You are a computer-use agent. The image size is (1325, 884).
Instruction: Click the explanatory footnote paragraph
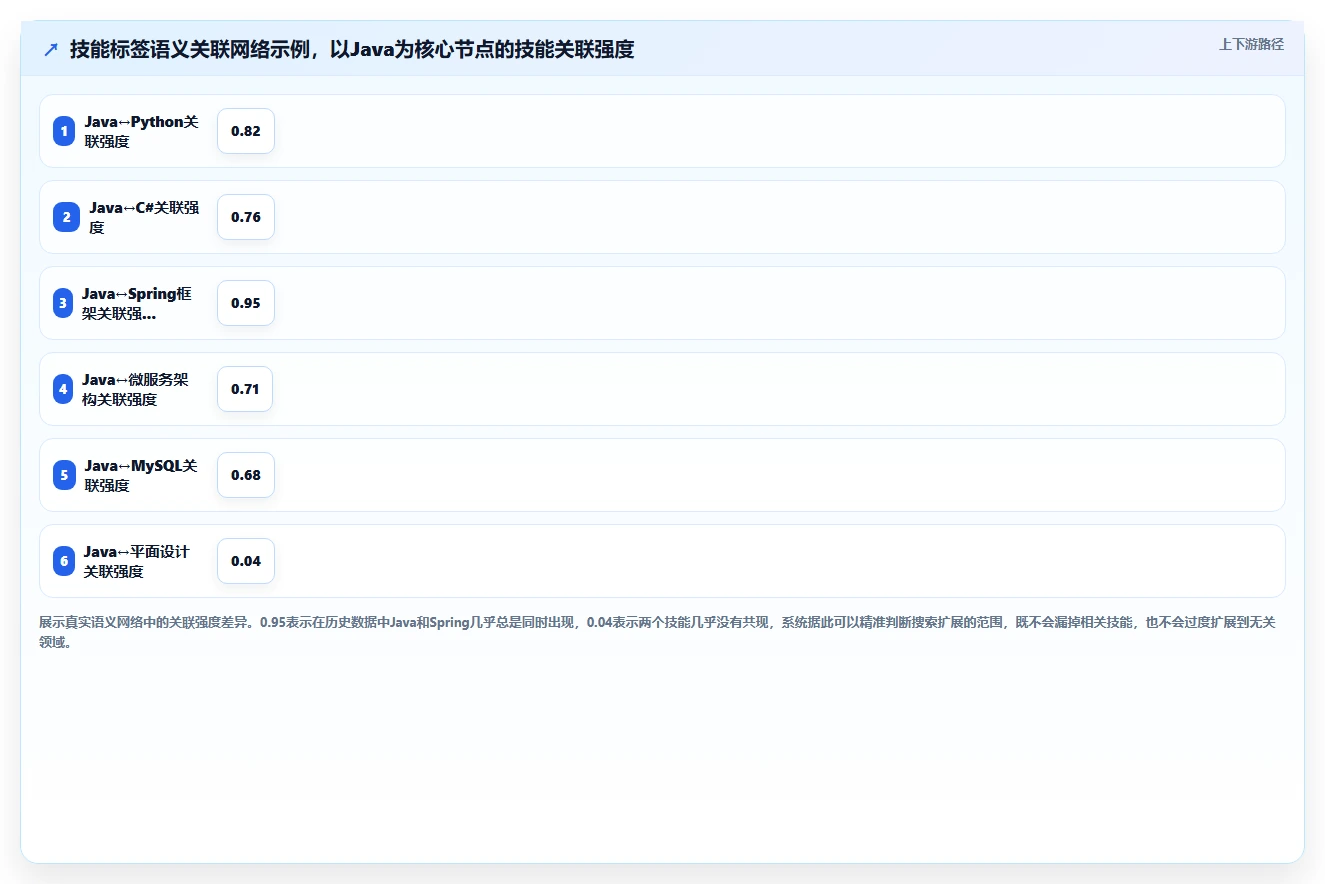coord(657,632)
